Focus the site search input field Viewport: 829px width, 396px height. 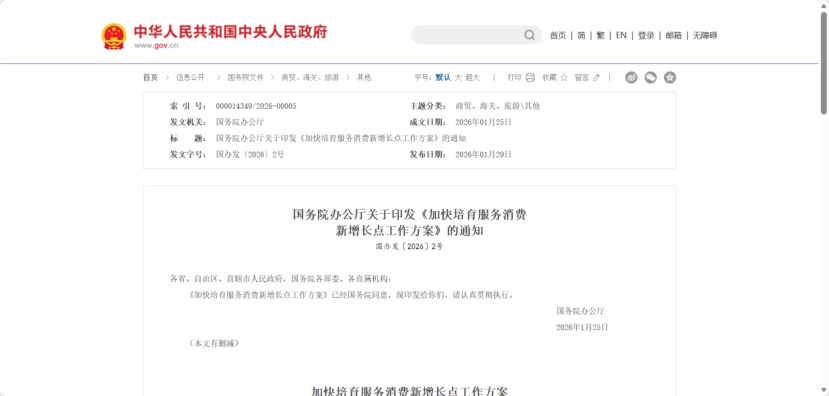(x=467, y=35)
